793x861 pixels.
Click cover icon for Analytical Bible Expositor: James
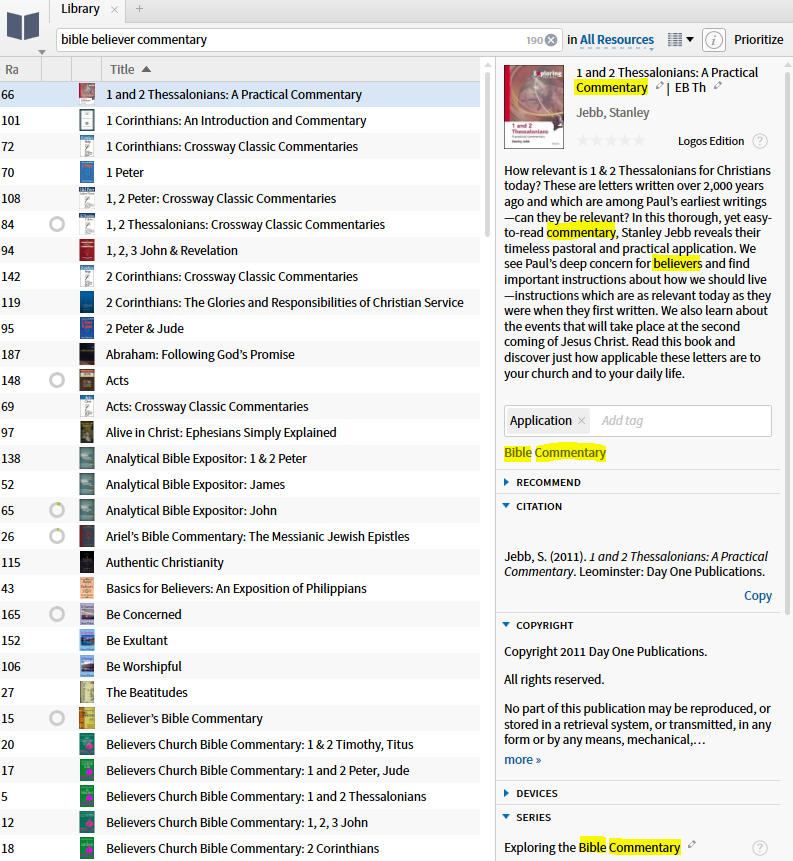pyautogui.click(x=87, y=484)
